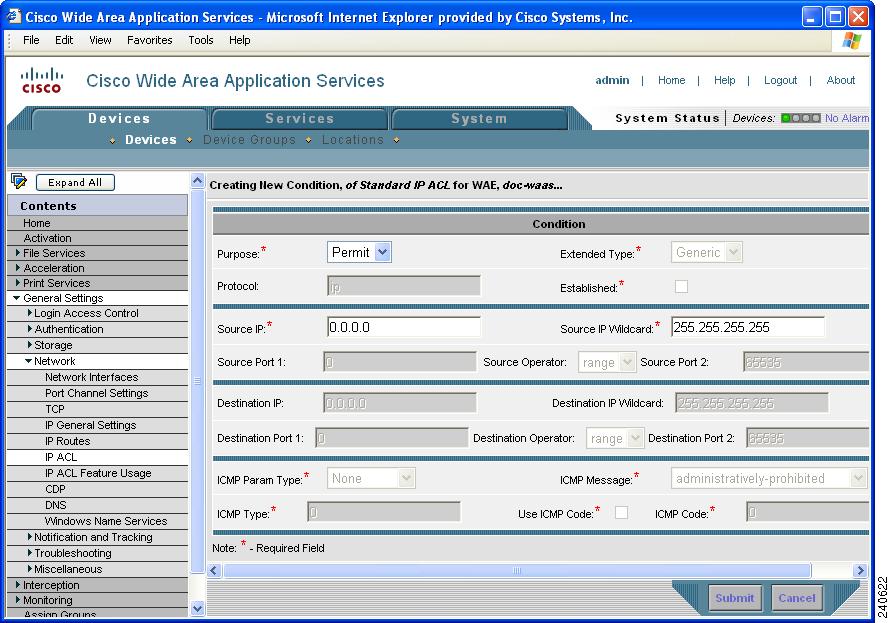Open the Tools menu
Image resolution: width=890 pixels, height=623 pixels.
click(x=201, y=40)
